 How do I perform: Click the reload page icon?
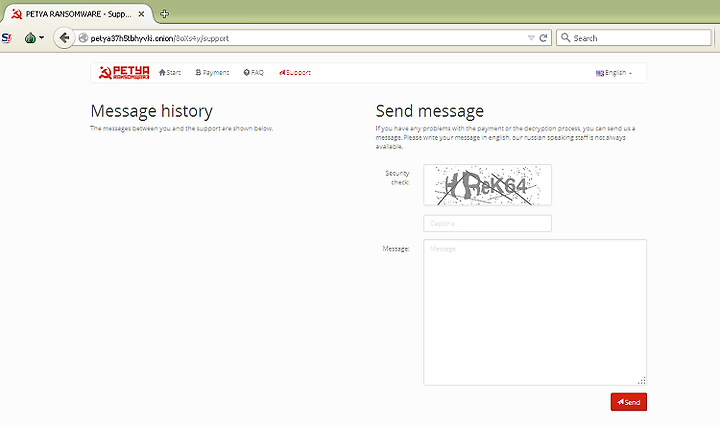(x=543, y=38)
